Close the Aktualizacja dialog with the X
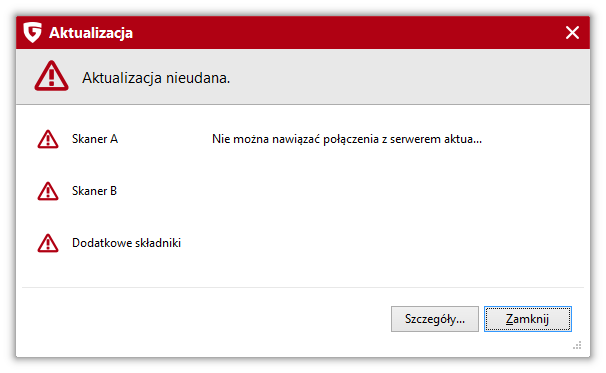 tap(572, 33)
